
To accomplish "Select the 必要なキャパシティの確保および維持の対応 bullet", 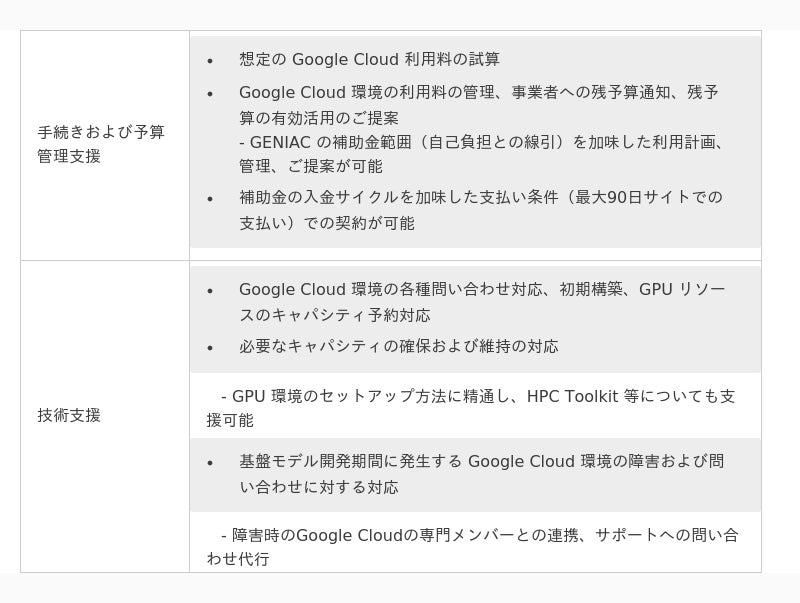I will pyautogui.click(x=399, y=346).
